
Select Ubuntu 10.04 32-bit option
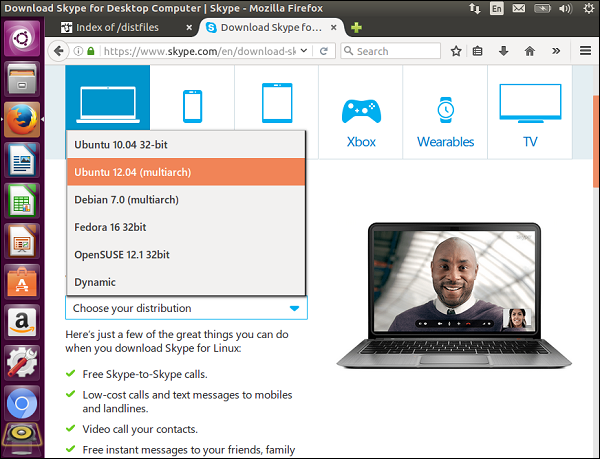pyautogui.click(x=186, y=145)
